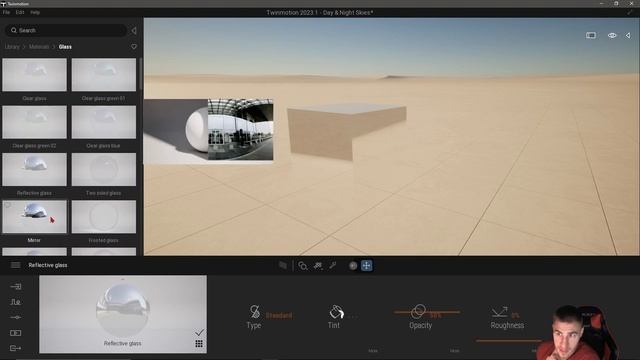Viewport: 640px width, 360px height.
Task: Select the Mirror material thumbnail
Action: tap(34, 217)
